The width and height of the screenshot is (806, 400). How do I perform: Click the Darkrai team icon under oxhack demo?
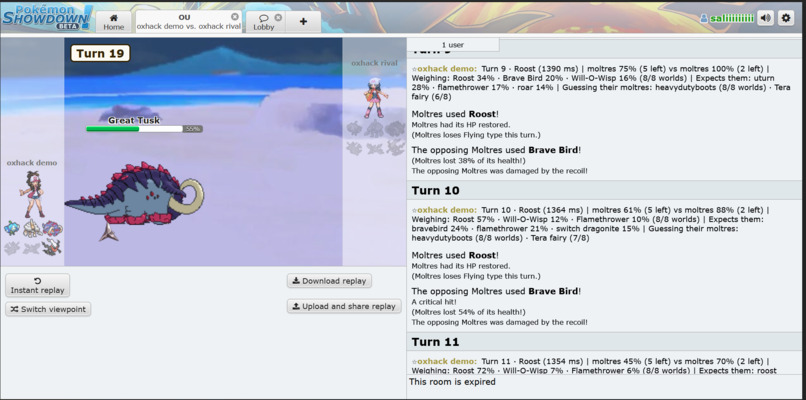(51, 247)
